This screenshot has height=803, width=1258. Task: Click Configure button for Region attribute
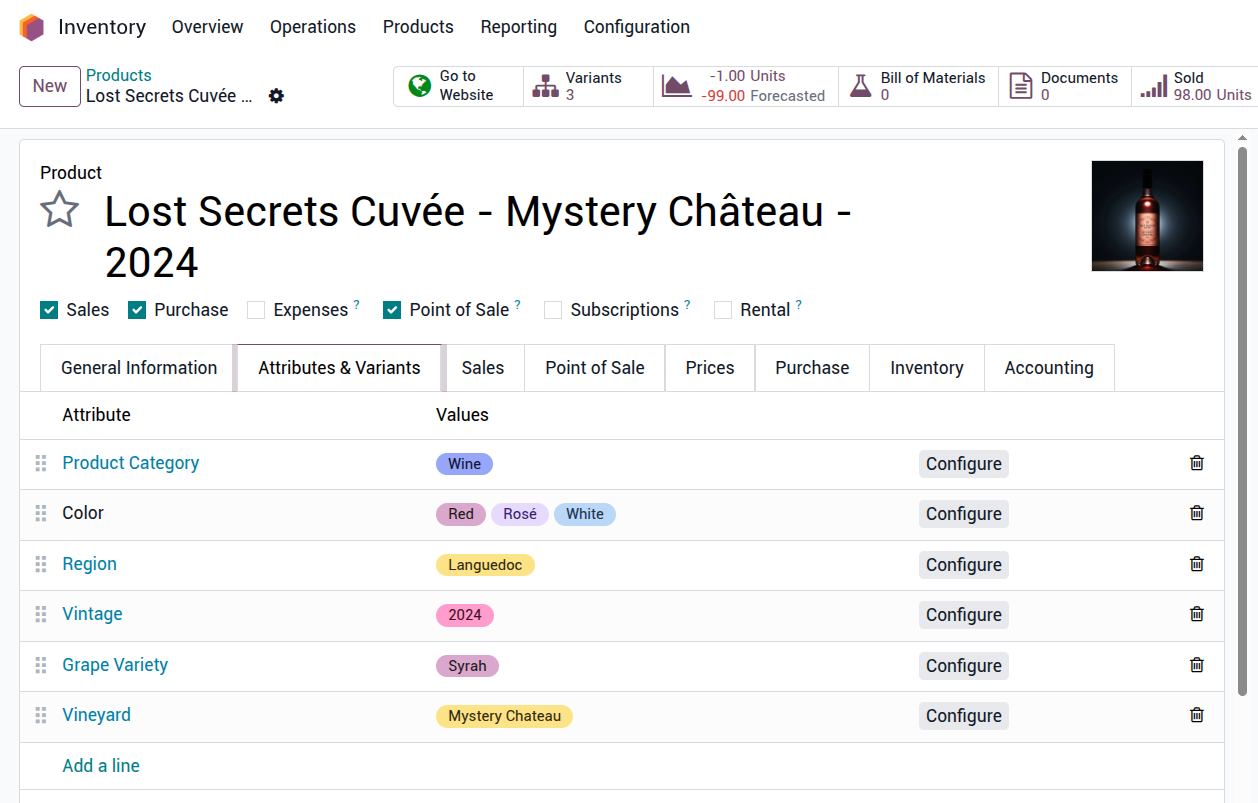(963, 565)
